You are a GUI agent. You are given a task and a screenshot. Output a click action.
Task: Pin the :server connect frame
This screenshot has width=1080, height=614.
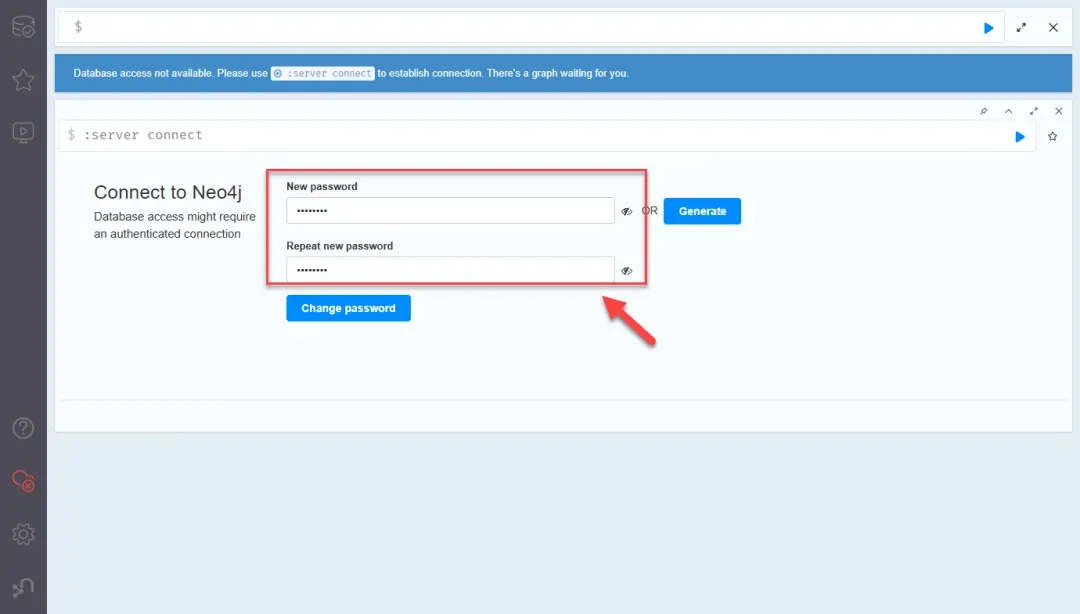click(984, 111)
